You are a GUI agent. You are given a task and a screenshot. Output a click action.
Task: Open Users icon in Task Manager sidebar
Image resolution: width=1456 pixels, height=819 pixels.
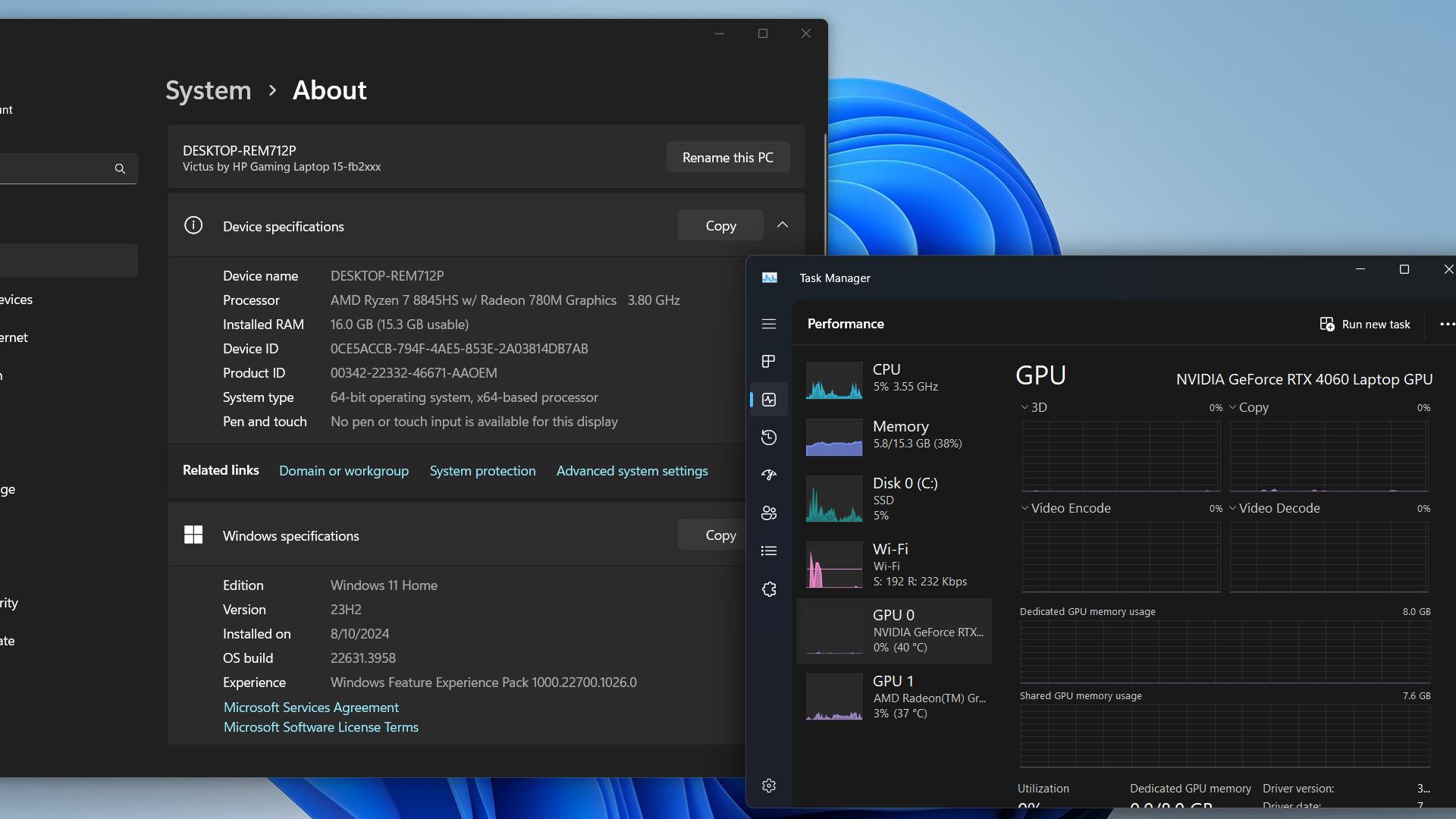tap(769, 513)
